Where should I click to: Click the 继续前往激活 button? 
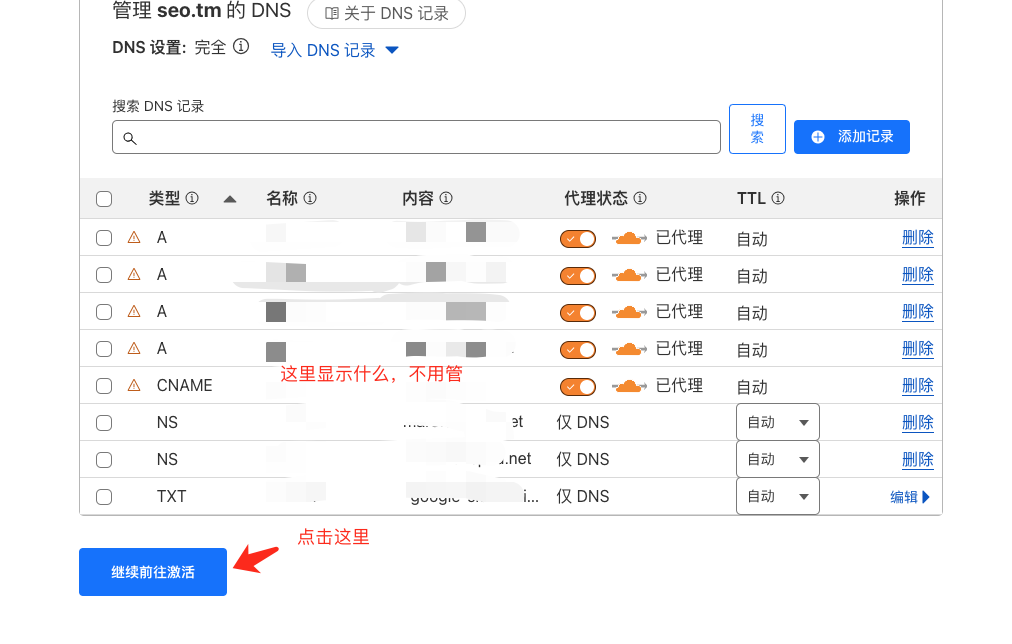coord(152,572)
